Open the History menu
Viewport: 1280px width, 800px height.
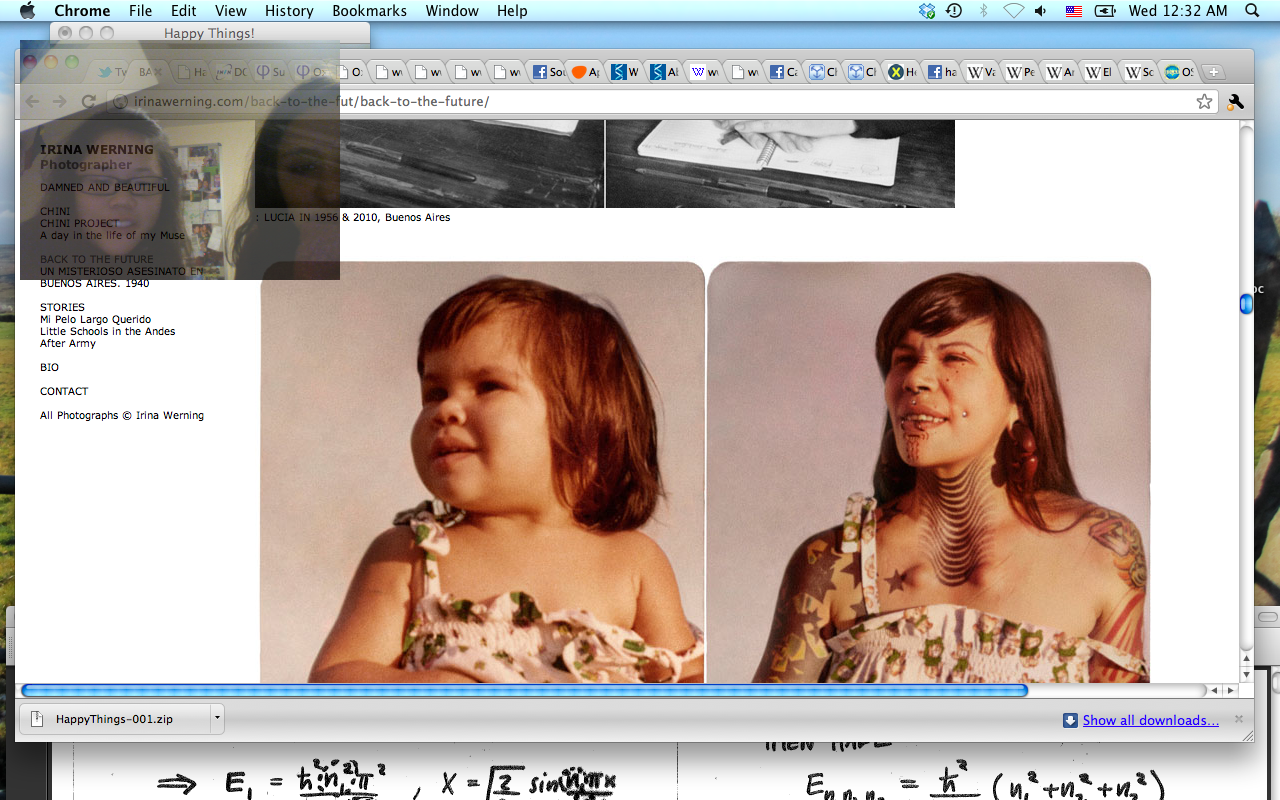click(x=289, y=11)
